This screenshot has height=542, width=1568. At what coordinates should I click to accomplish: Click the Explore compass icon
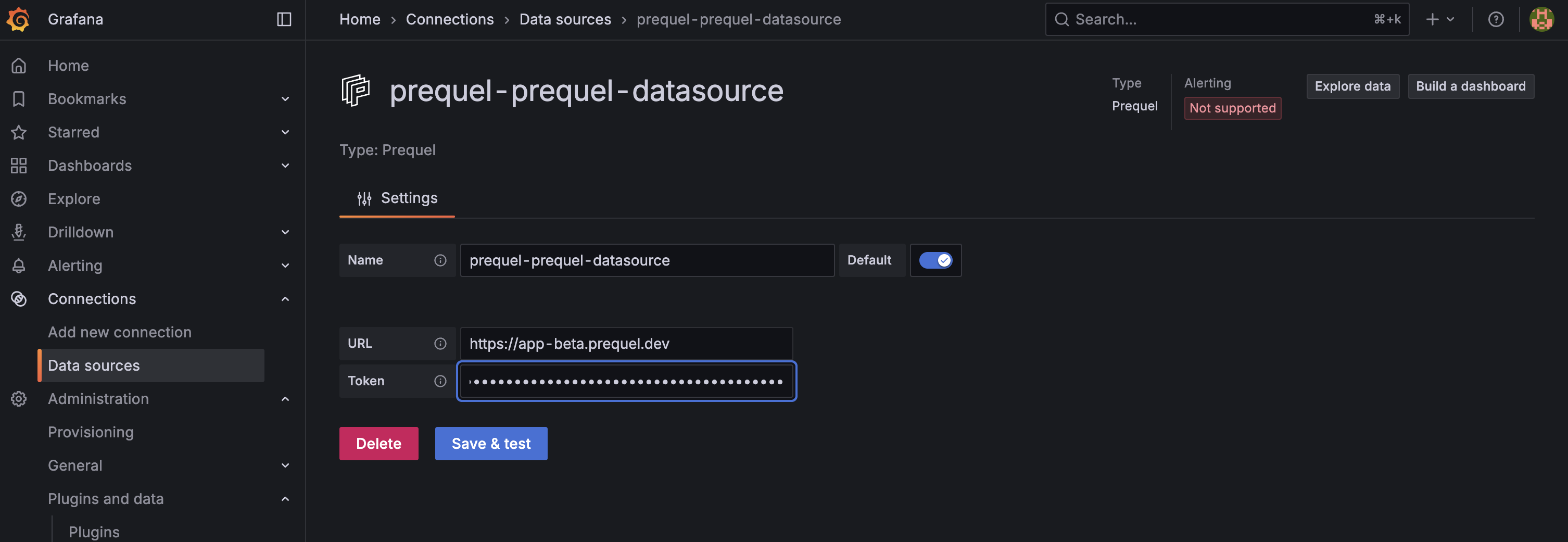pos(19,198)
